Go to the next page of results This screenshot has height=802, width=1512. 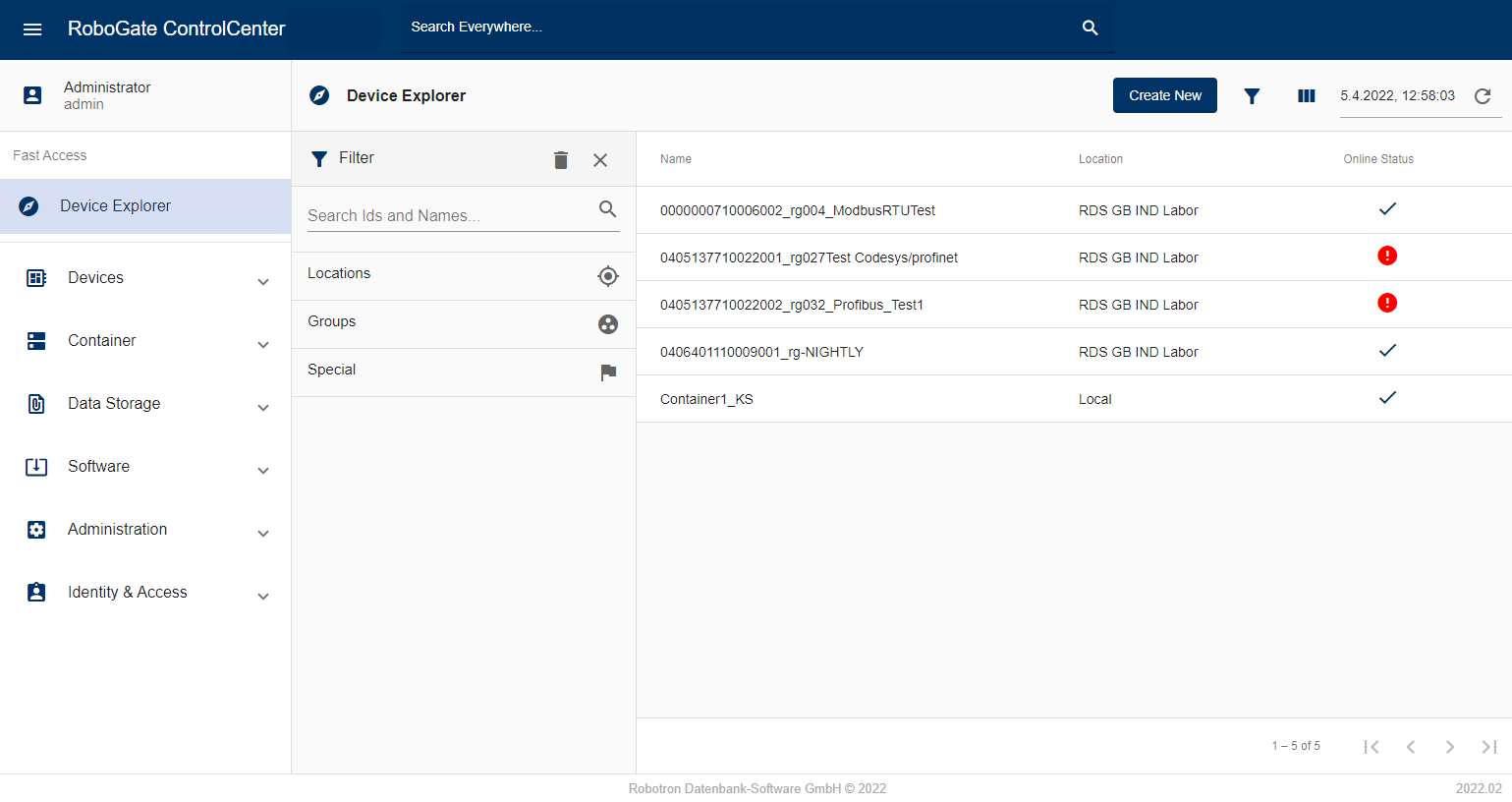tap(1450, 747)
